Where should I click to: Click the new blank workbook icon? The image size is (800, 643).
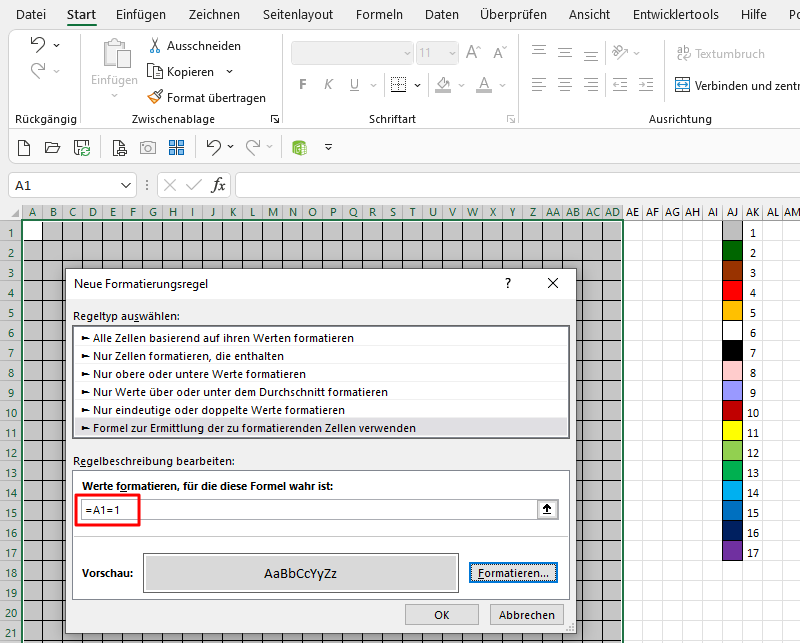click(x=26, y=148)
